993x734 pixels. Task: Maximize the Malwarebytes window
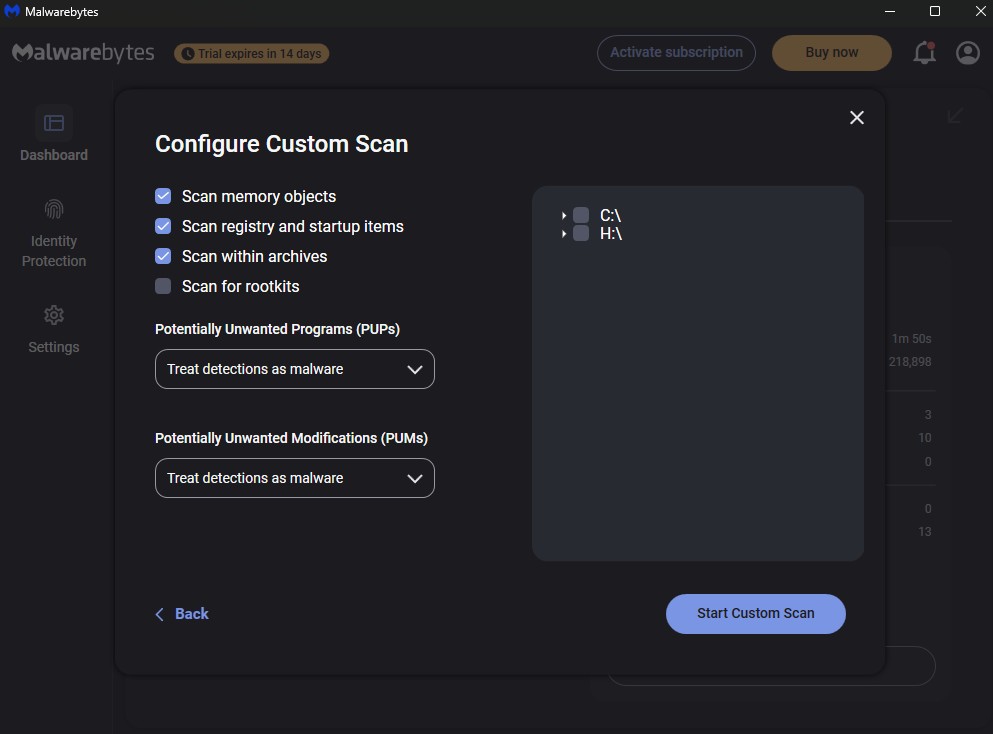pos(935,11)
